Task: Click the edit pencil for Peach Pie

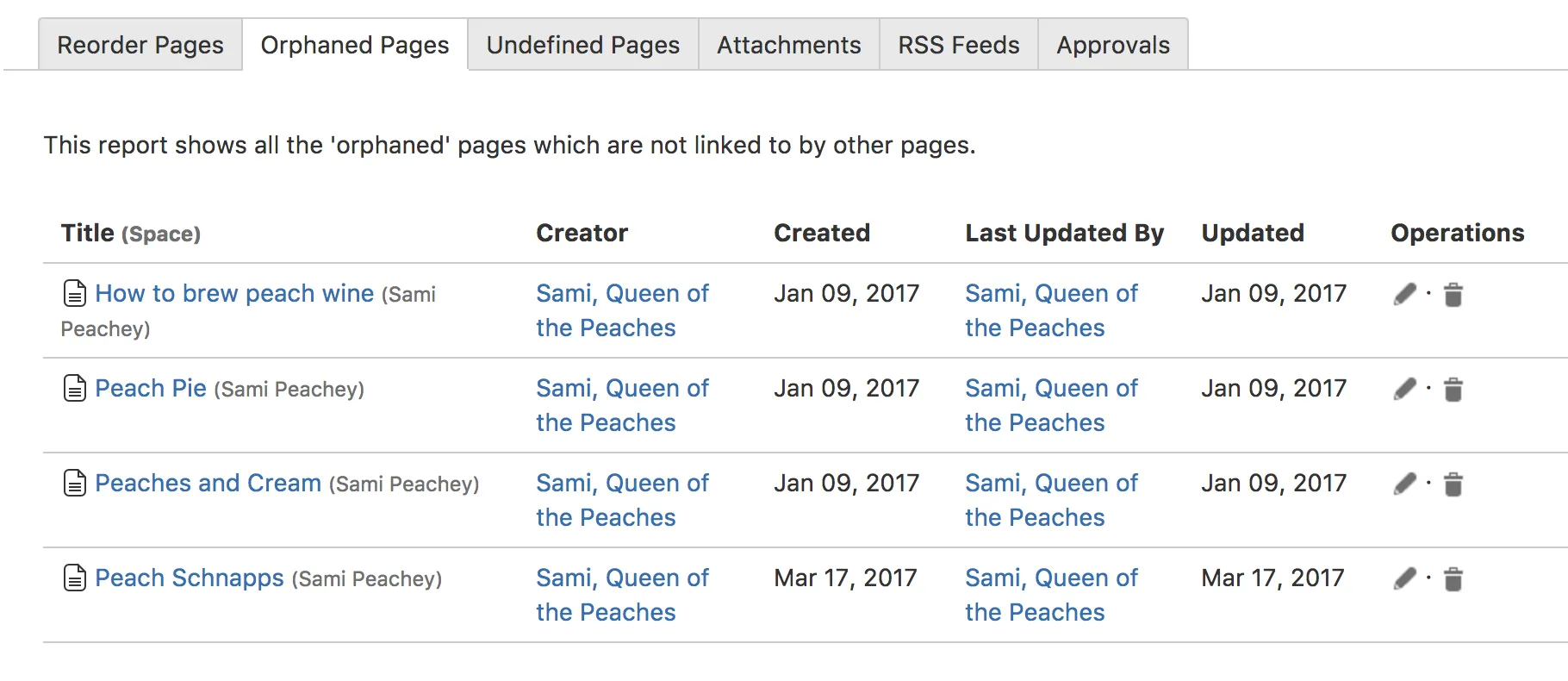Action: point(1405,390)
